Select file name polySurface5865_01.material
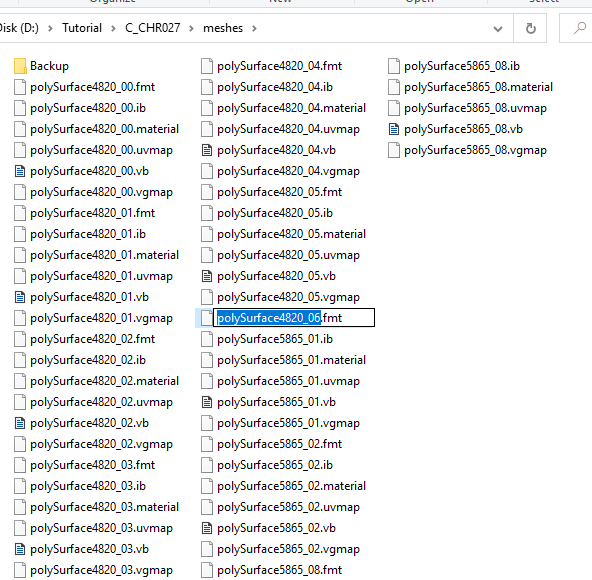The image size is (592, 580). click(291, 360)
